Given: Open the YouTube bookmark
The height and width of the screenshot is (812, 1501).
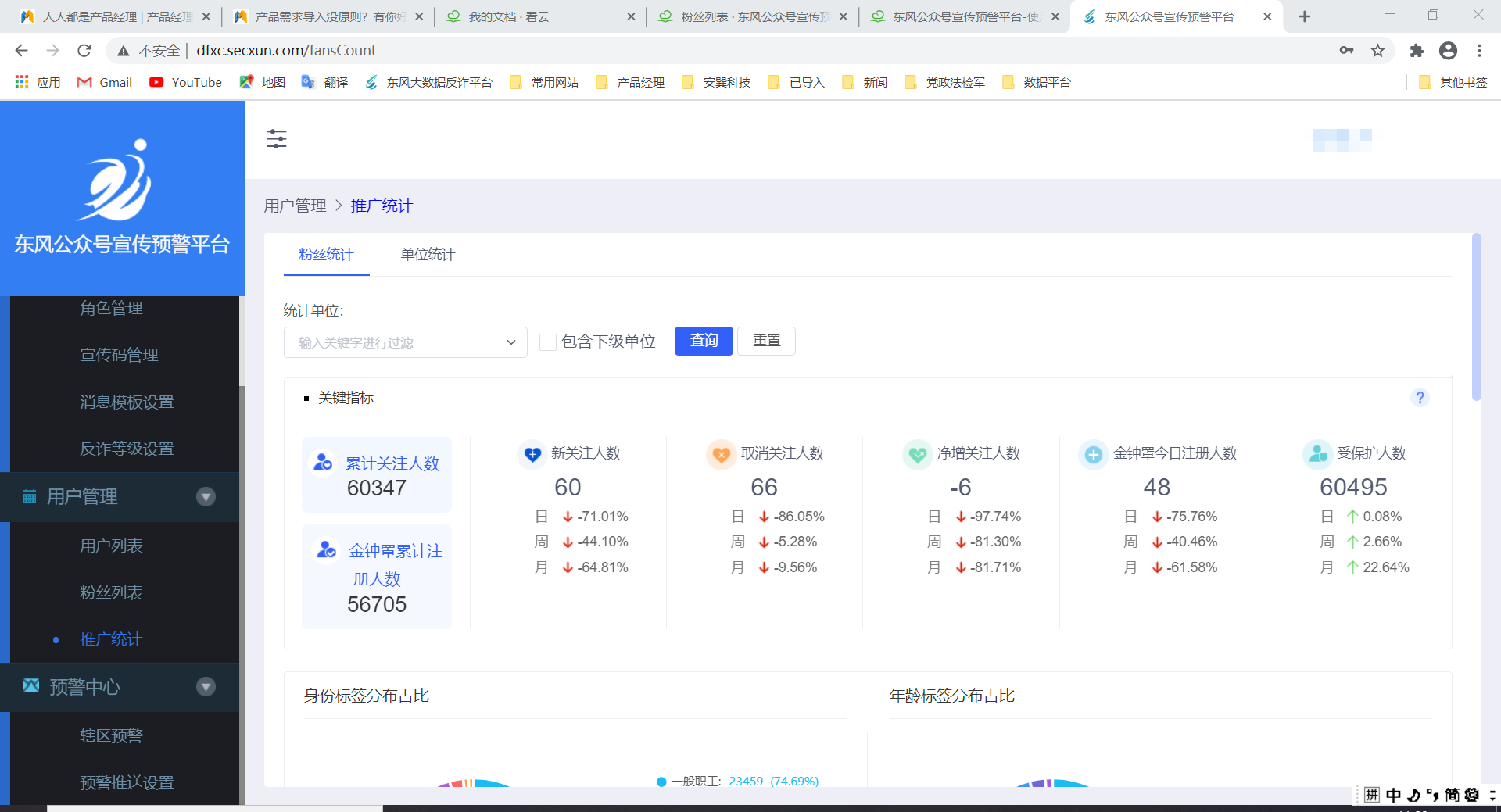Looking at the screenshot, I should (x=186, y=83).
